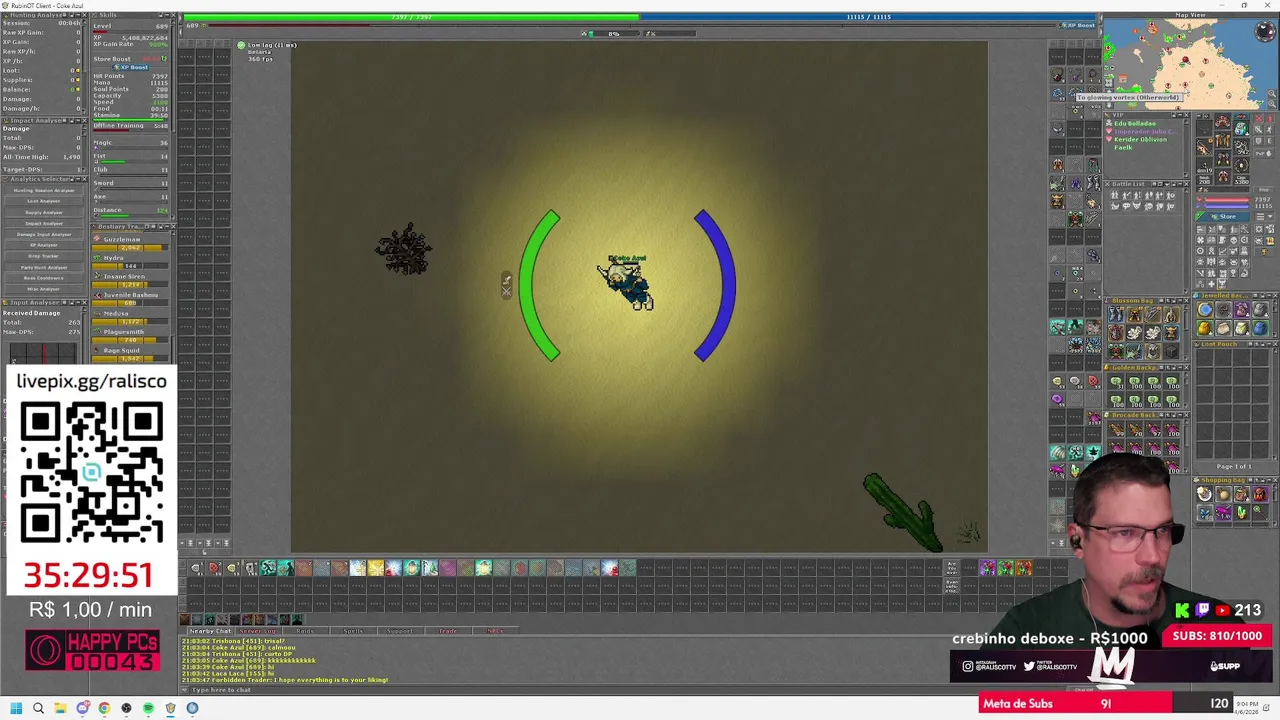Screen dimensions: 1280x720
Task: Open the Misc Analyser
Action: click(44, 289)
